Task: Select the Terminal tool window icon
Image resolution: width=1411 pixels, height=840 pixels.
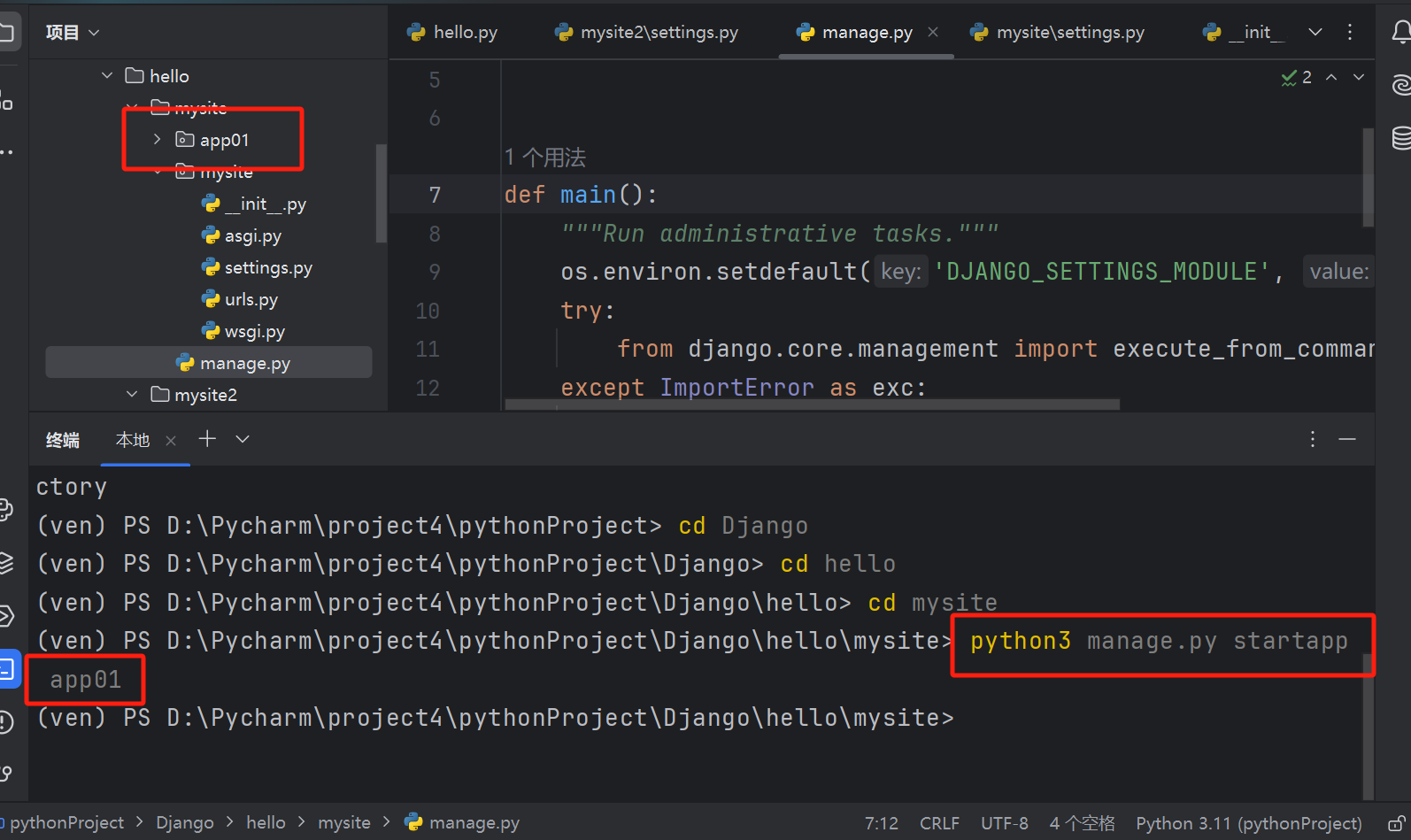Action: tap(7, 669)
